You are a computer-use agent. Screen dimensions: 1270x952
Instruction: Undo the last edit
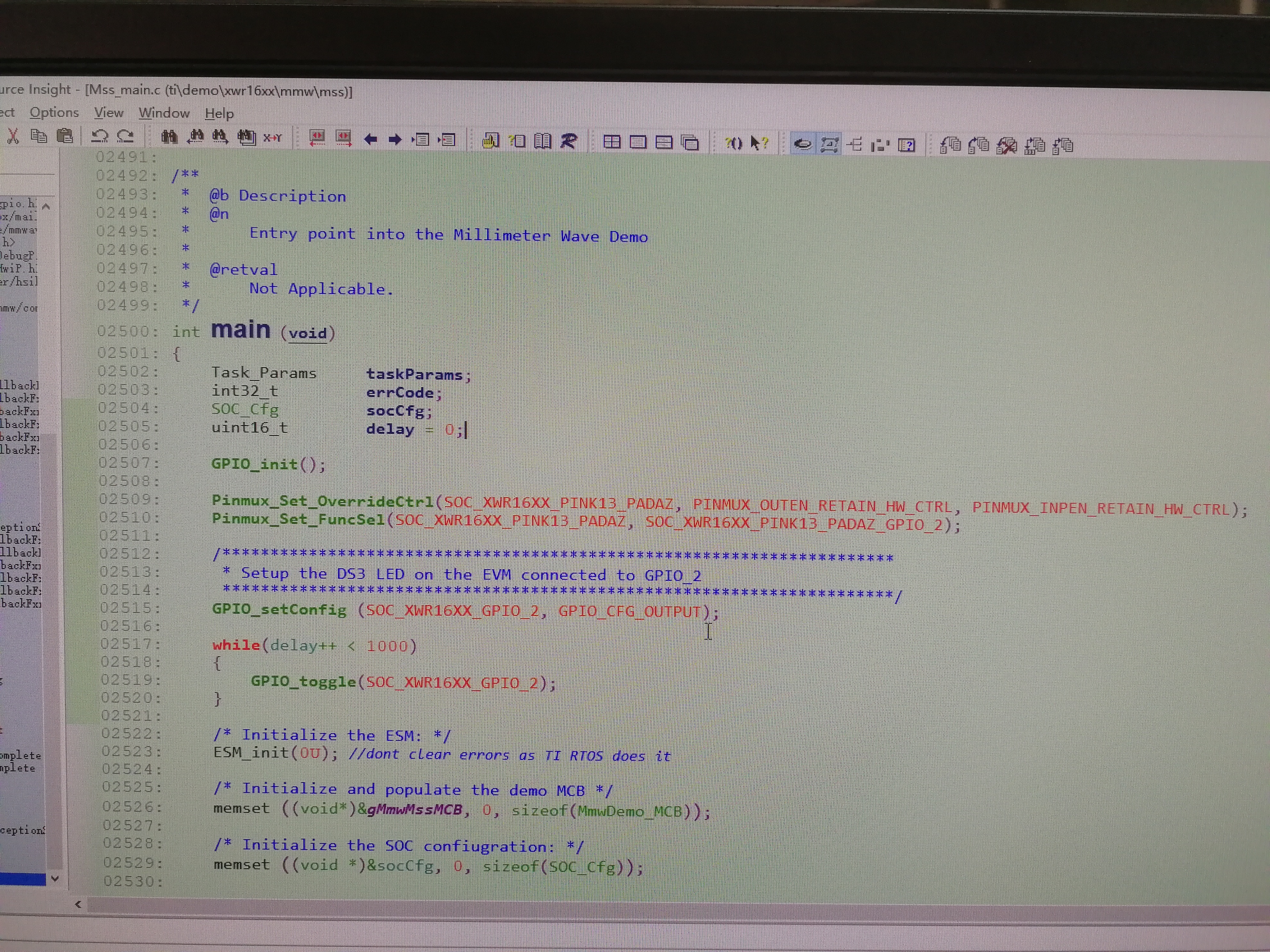click(x=99, y=137)
